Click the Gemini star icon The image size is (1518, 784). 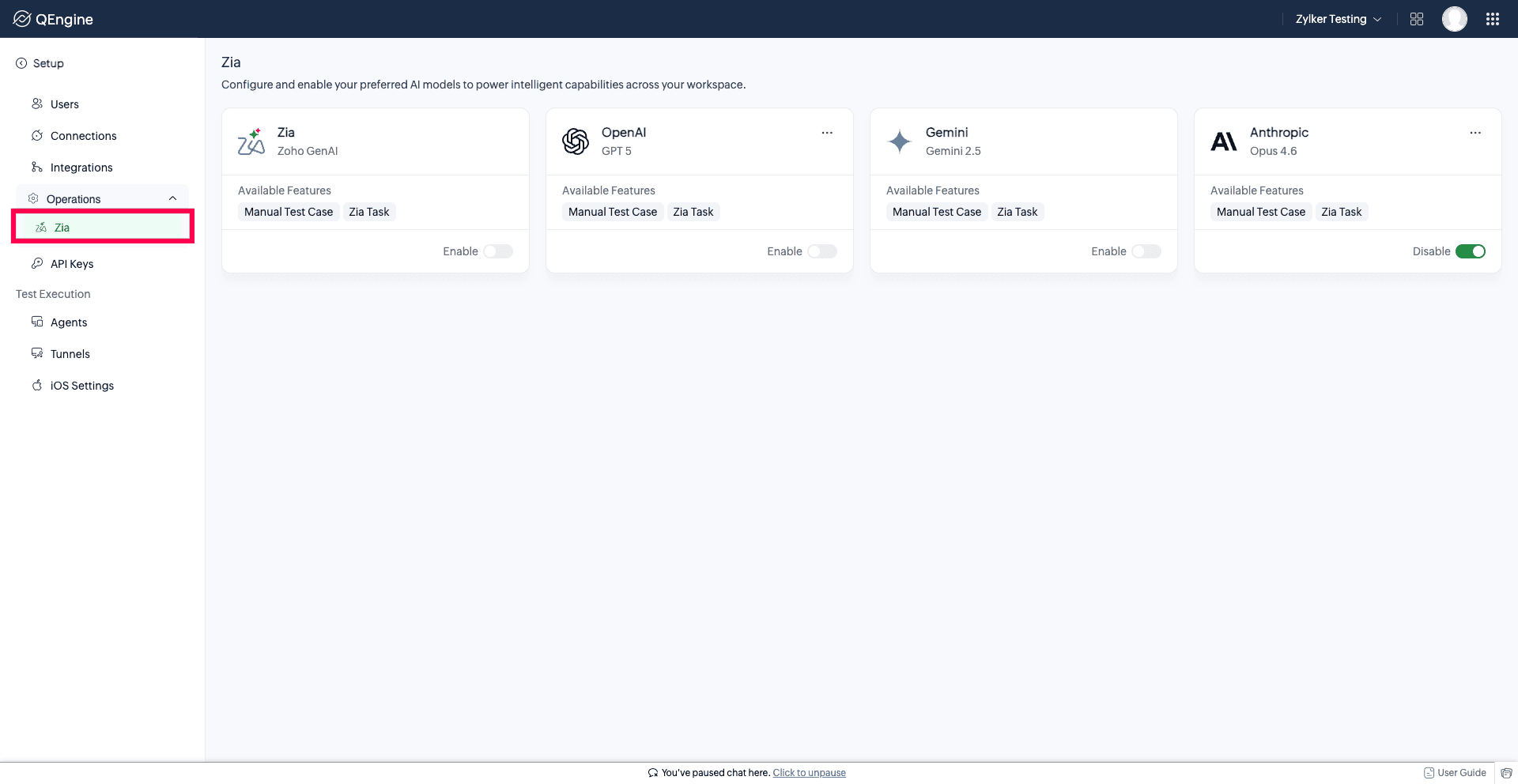coord(900,141)
